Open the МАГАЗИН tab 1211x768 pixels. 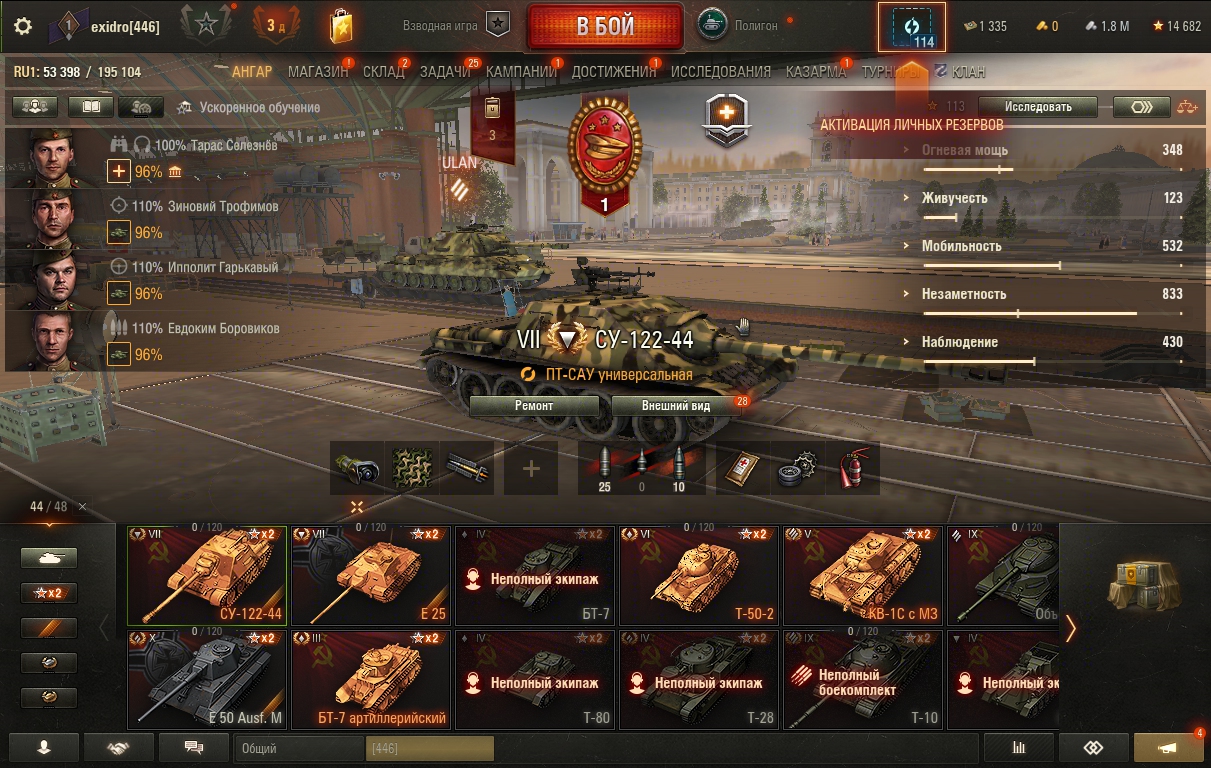tap(318, 72)
